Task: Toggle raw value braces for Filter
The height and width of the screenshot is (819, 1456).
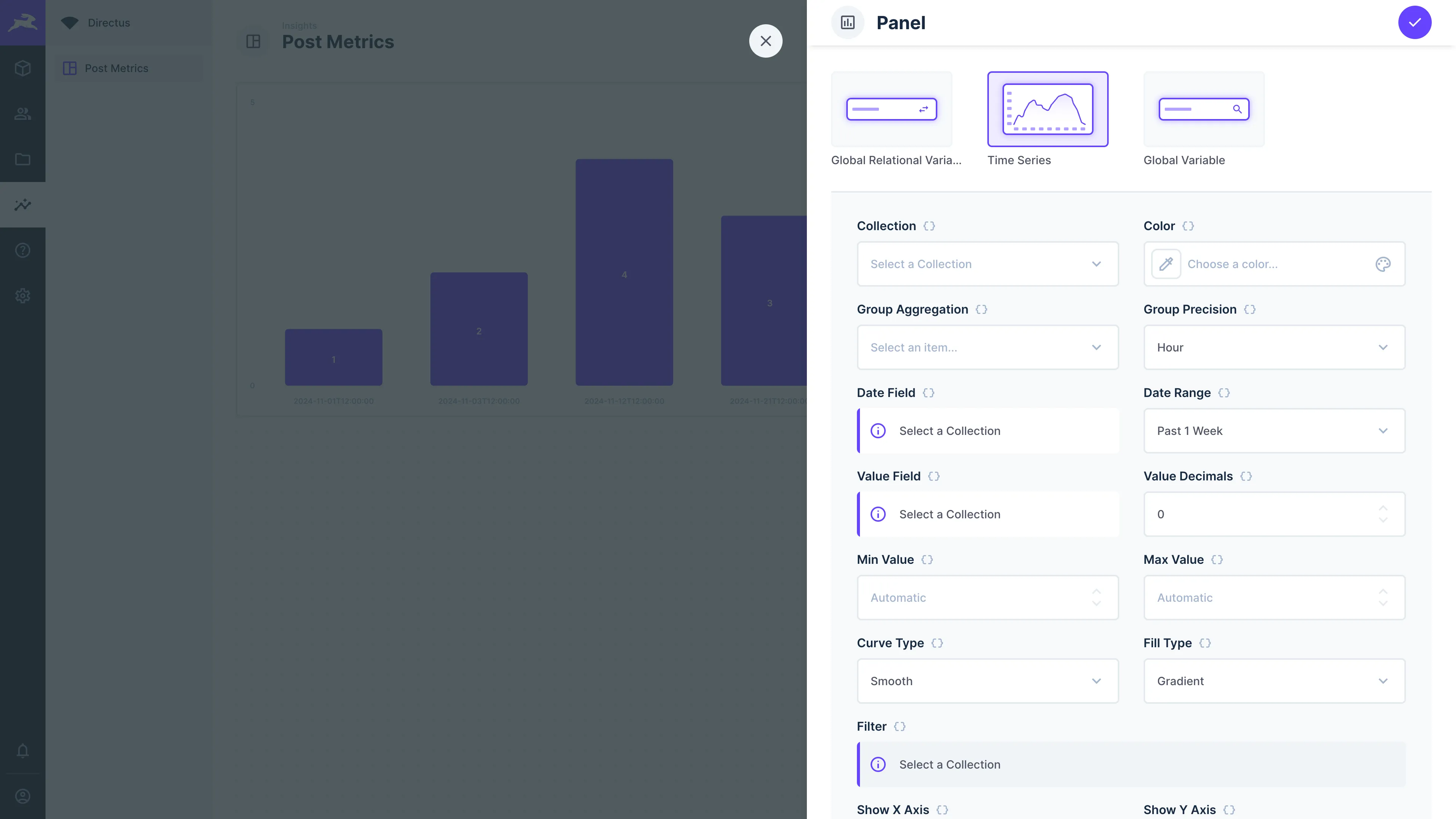Action: point(899,726)
